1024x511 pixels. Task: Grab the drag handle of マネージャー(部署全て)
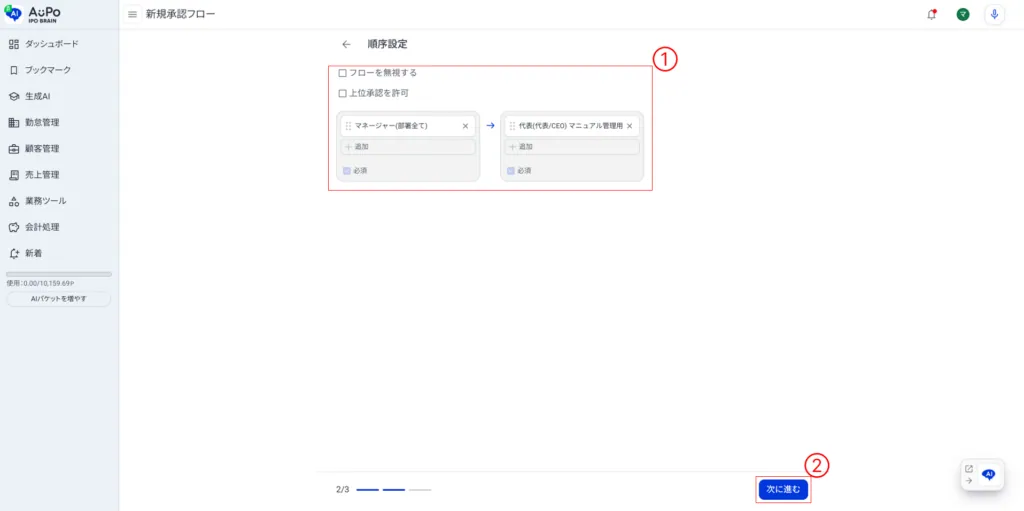(348, 126)
